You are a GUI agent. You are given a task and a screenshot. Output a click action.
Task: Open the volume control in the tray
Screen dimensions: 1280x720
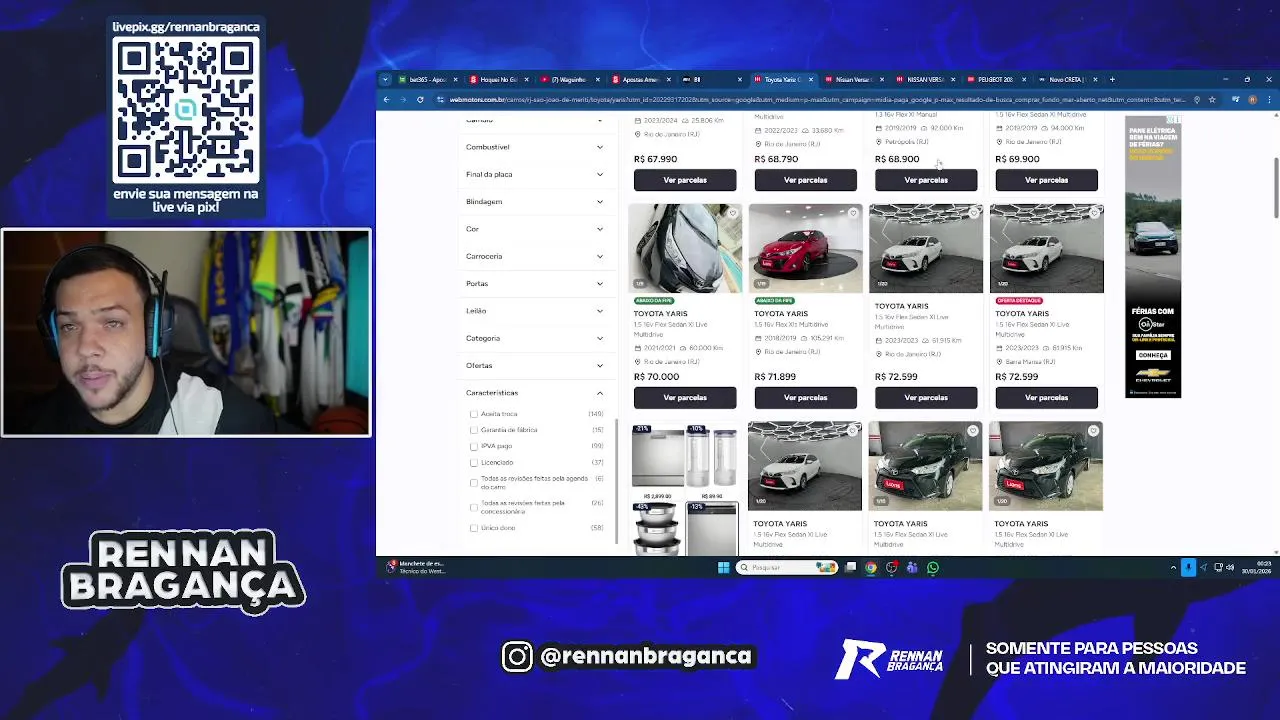pos(1230,567)
